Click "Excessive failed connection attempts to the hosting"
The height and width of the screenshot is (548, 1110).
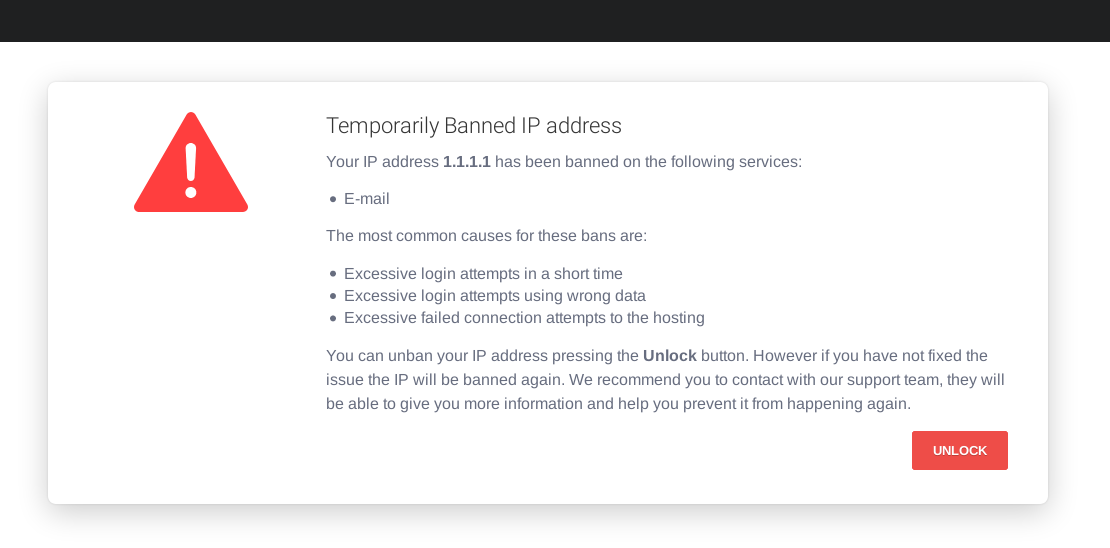click(524, 317)
